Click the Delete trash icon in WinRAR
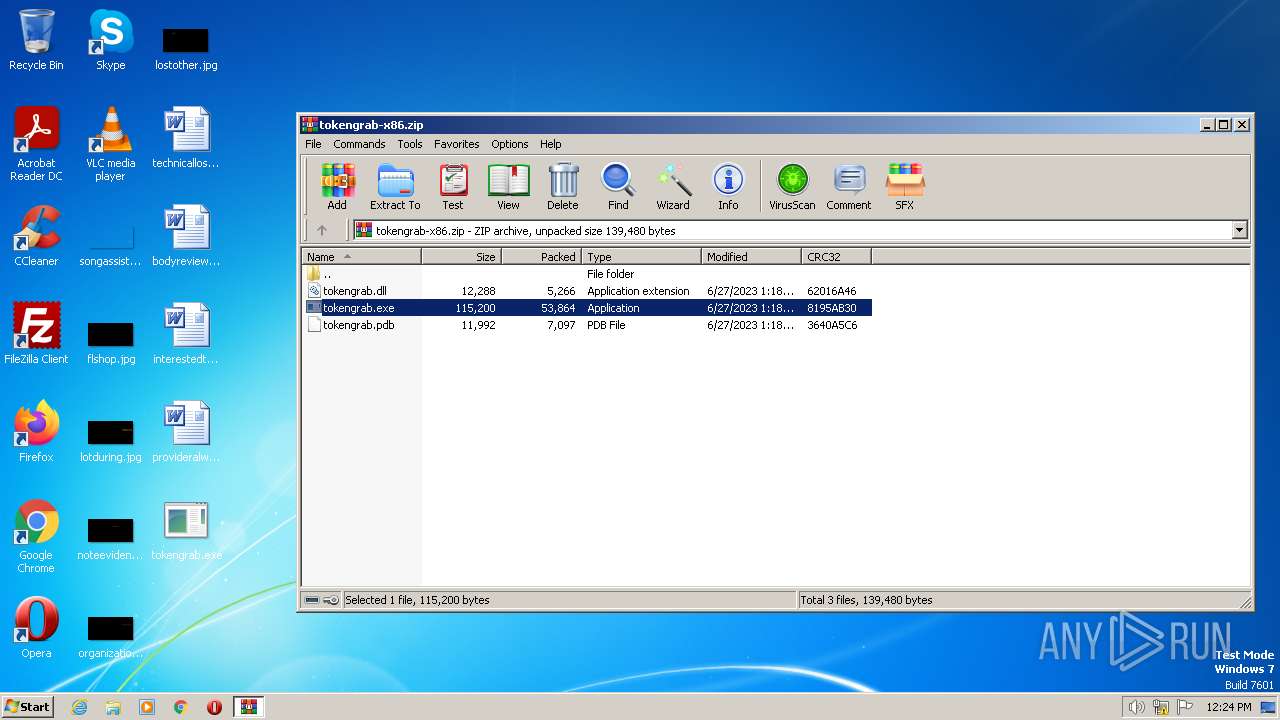1280x720 pixels. tap(562, 187)
